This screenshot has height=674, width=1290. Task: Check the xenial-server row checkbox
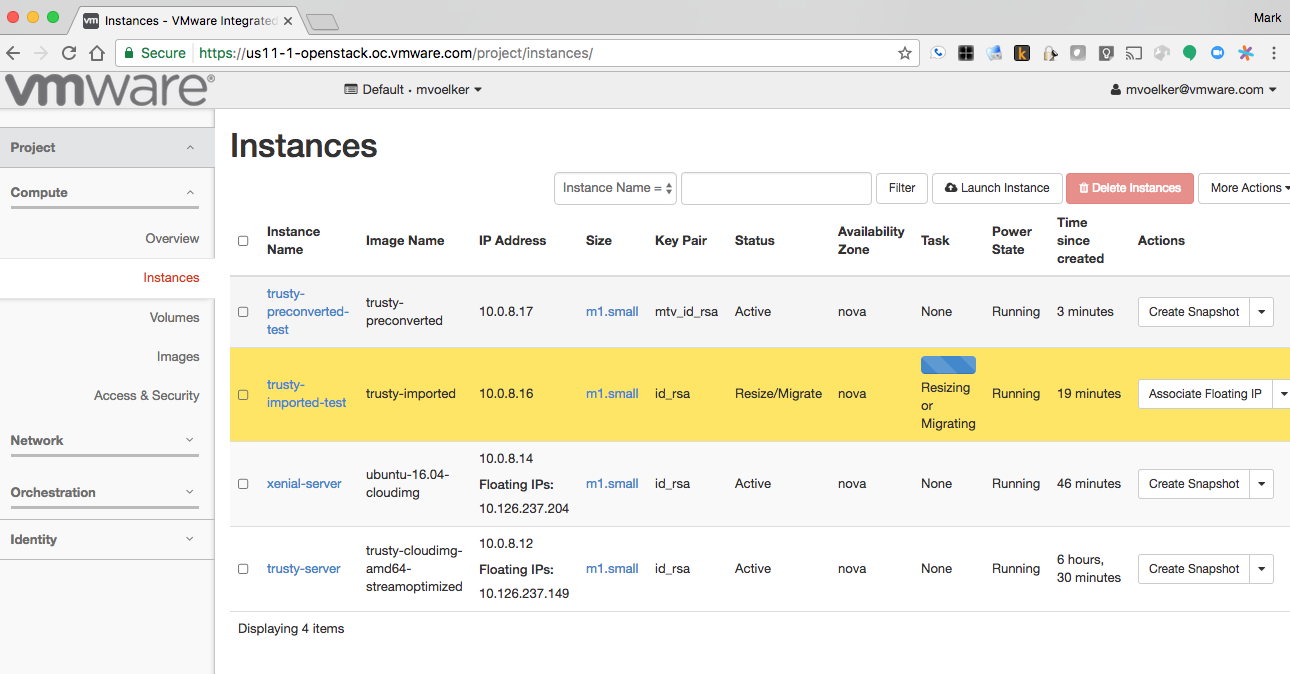(243, 484)
